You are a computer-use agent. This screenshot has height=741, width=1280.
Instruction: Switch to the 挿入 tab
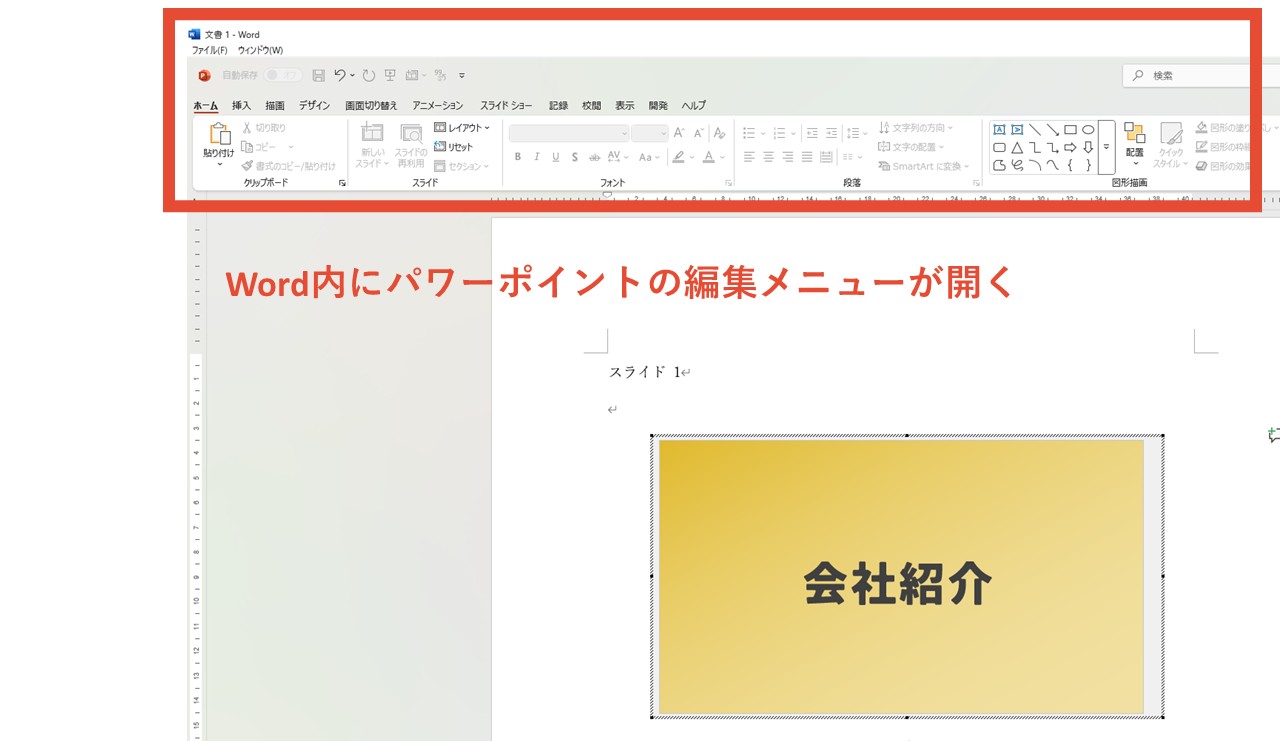242,105
